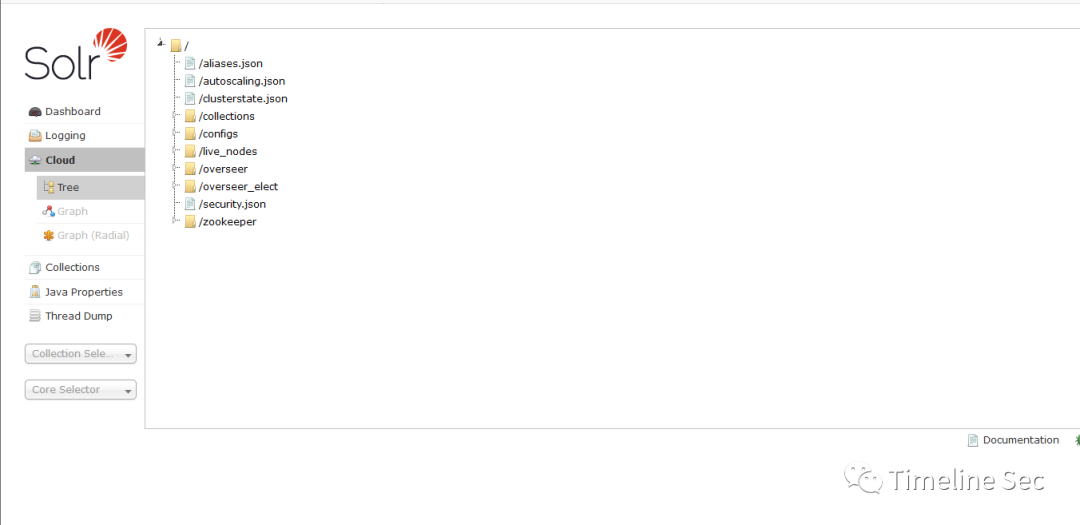Switch to the Graph view icon
The height and width of the screenshot is (525, 1080).
pos(49,212)
